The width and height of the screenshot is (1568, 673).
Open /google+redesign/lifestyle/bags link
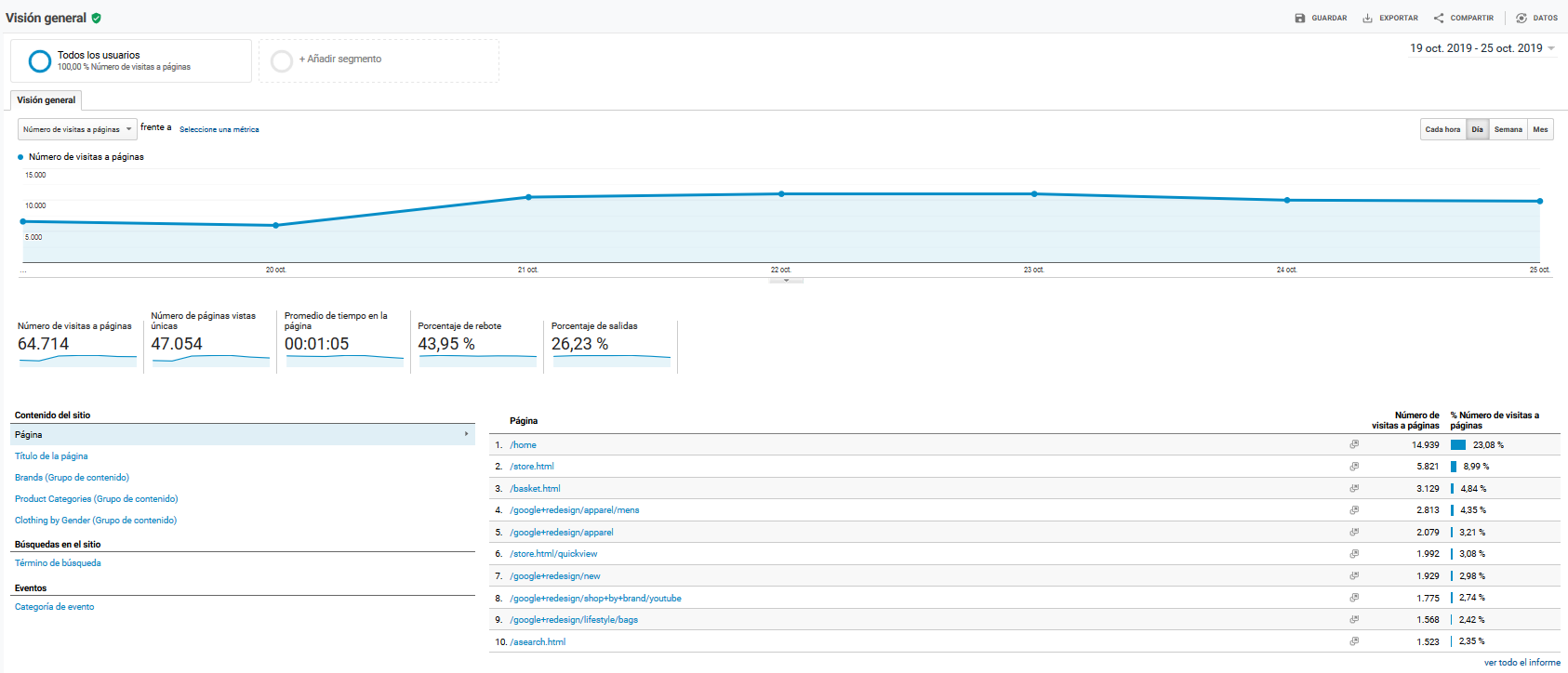(574, 620)
